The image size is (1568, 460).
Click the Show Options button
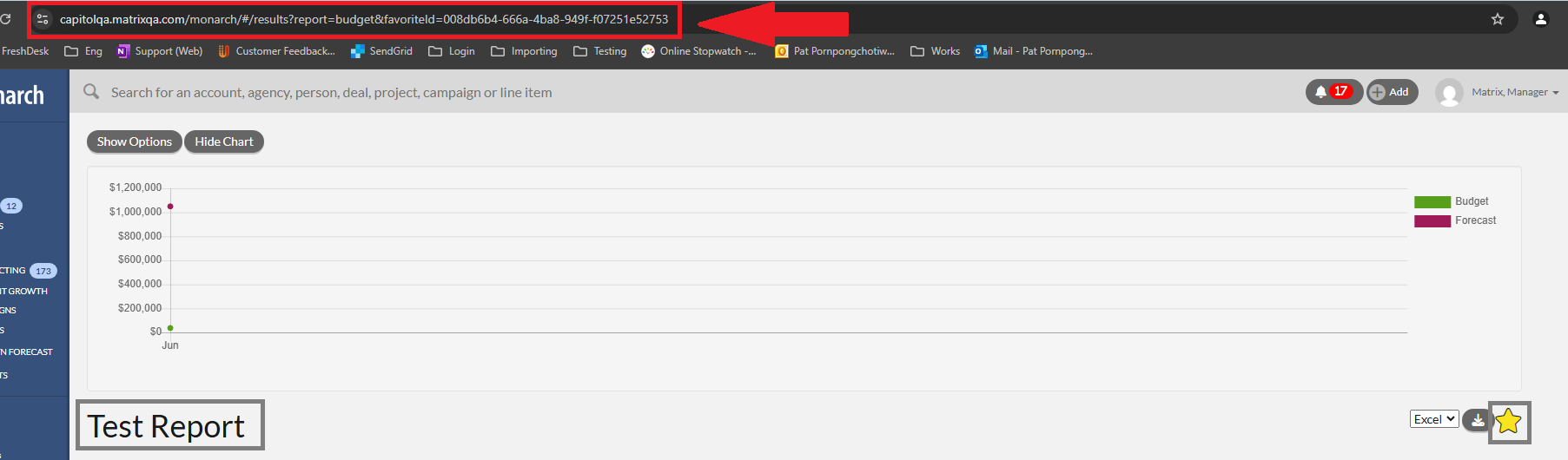tap(135, 141)
